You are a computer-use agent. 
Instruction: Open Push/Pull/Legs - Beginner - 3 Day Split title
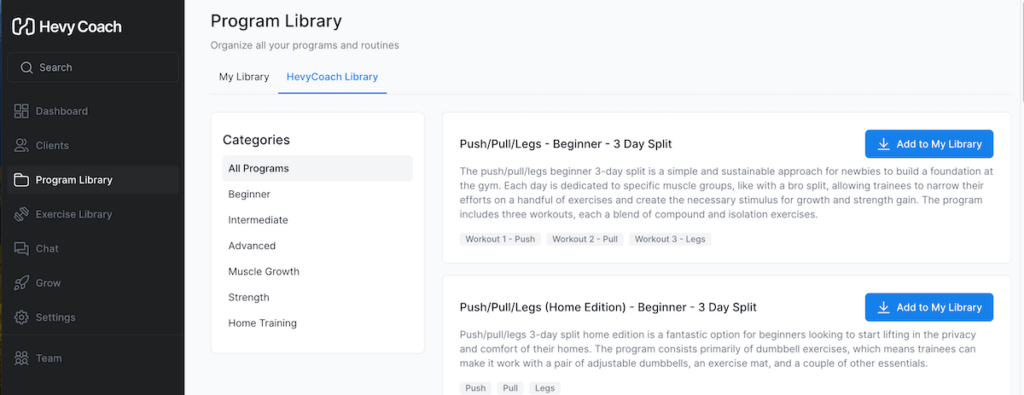pos(566,144)
